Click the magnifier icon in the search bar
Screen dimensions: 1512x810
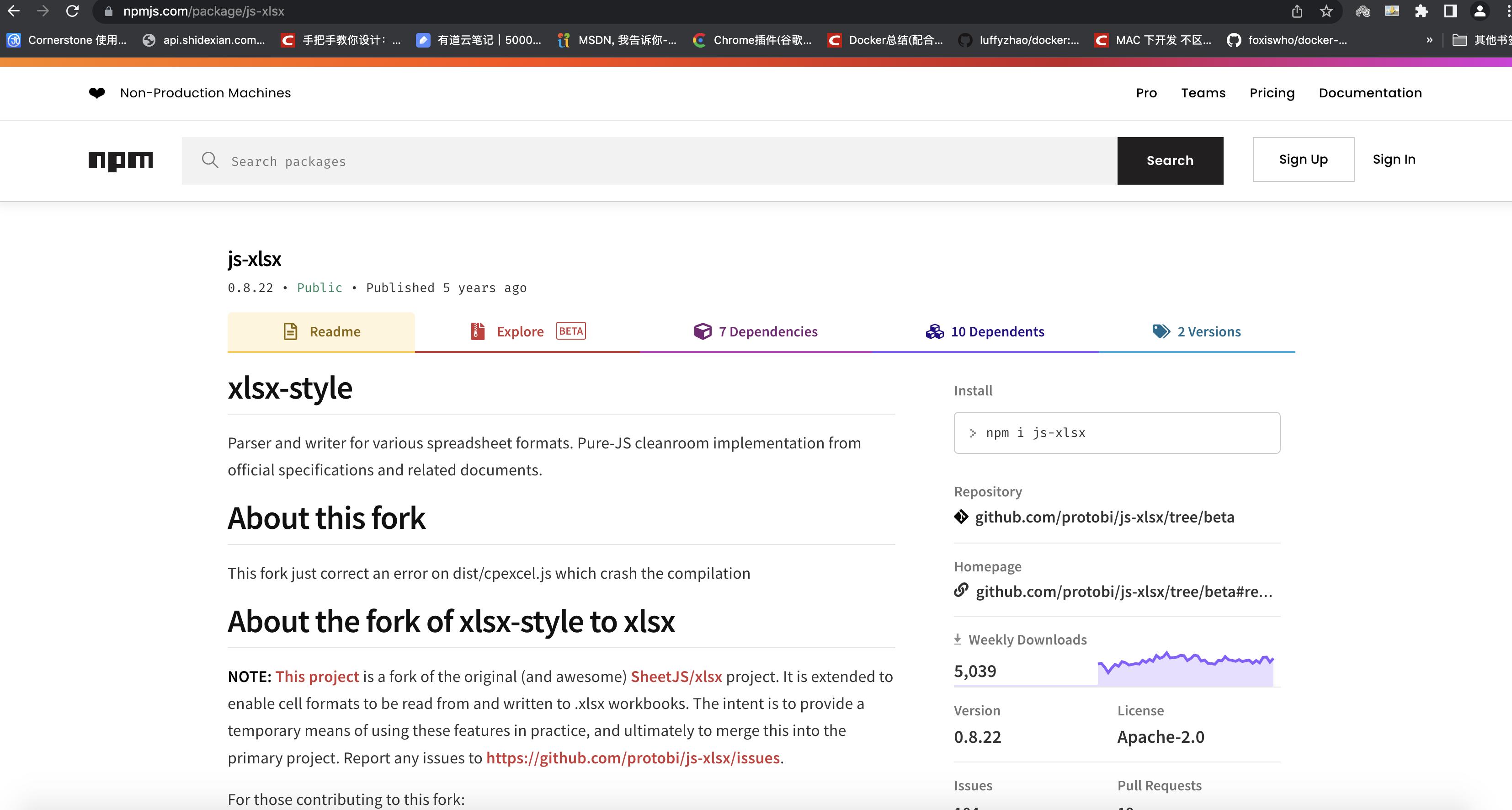(x=210, y=160)
